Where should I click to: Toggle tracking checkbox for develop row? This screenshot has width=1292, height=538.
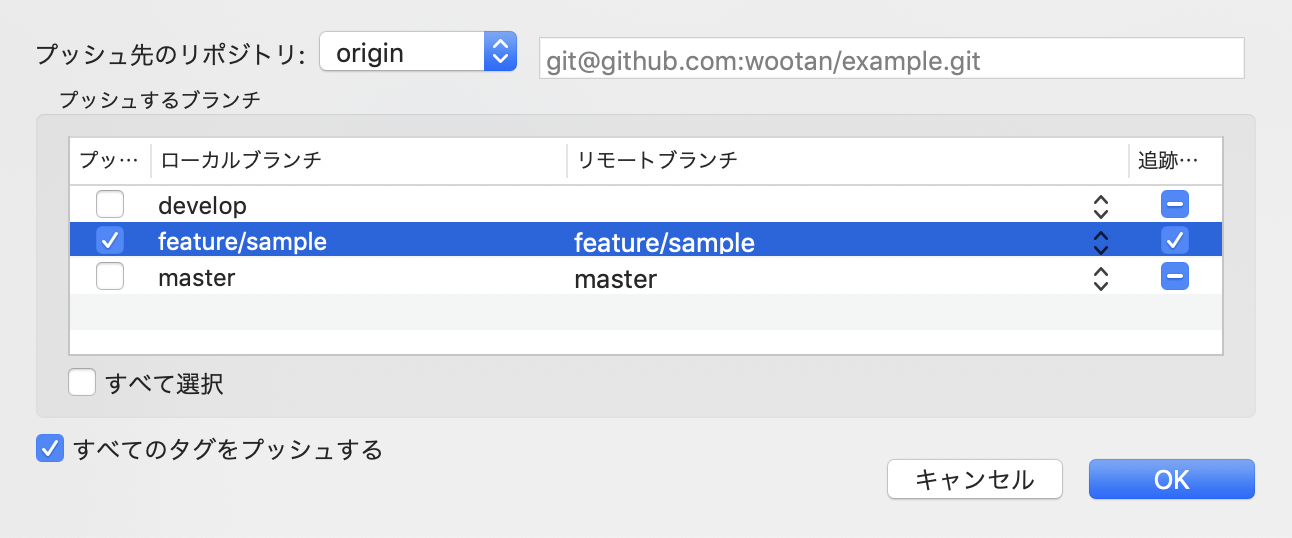1175,205
